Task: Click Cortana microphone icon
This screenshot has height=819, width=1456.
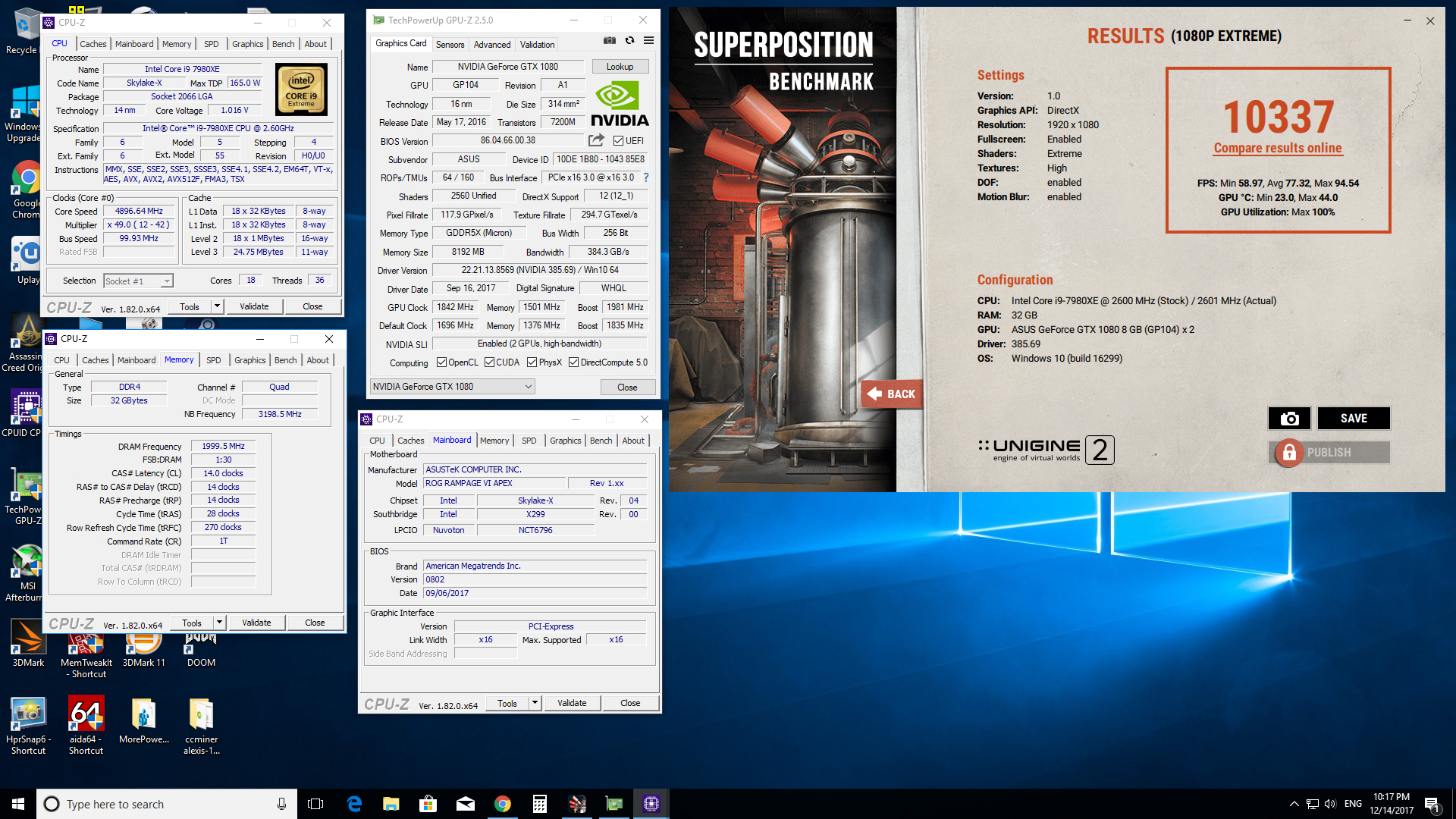Action: click(281, 804)
